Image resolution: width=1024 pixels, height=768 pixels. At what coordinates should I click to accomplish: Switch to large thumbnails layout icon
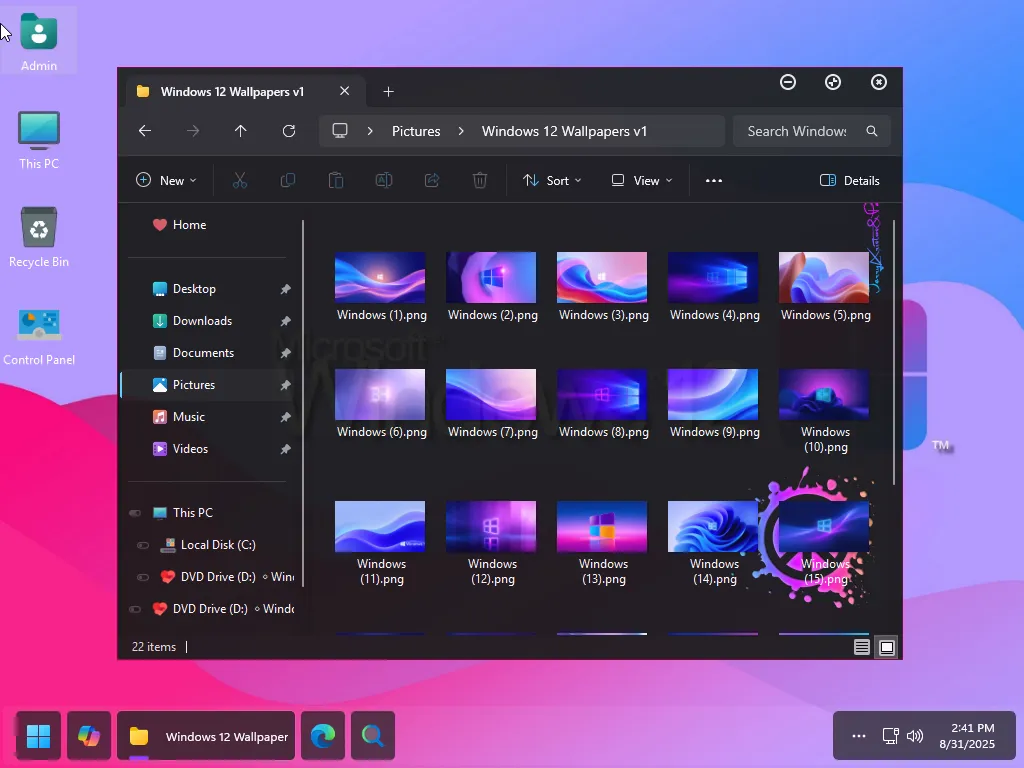pyautogui.click(x=887, y=647)
